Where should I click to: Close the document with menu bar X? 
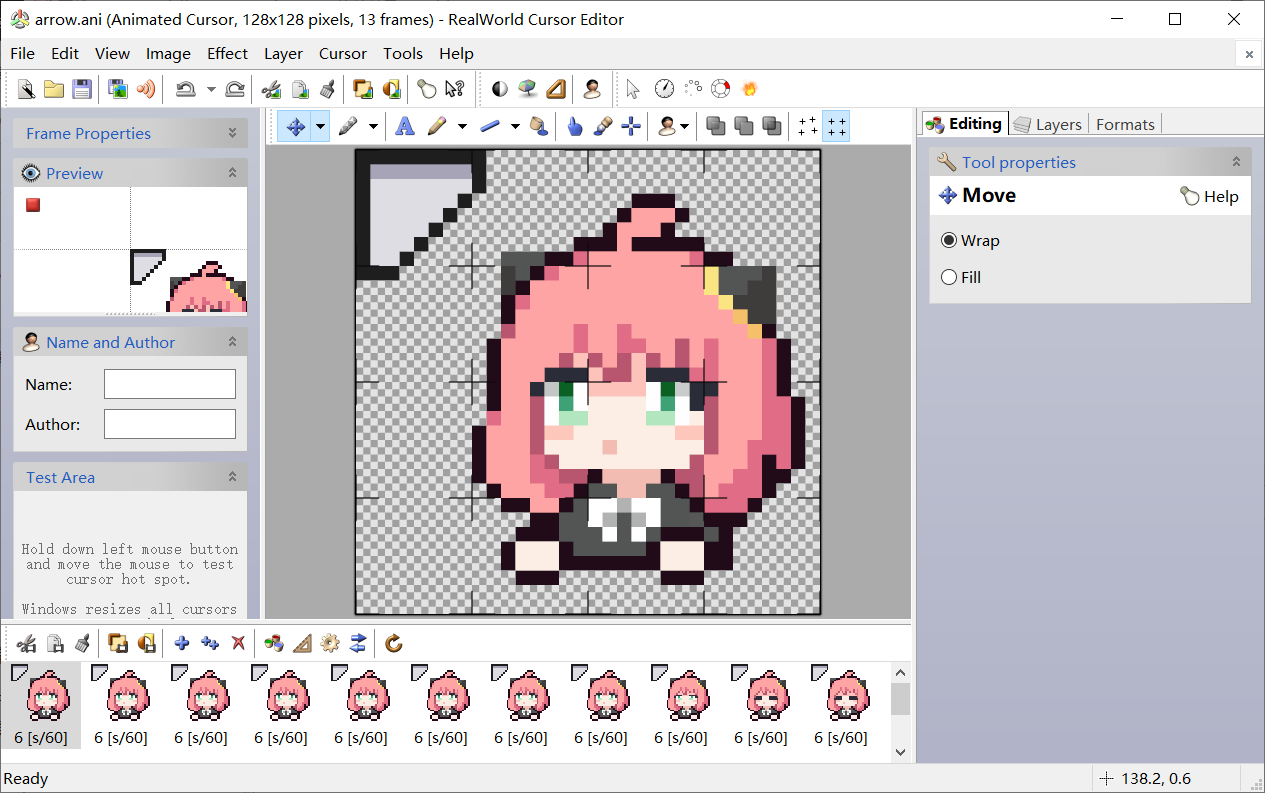(1249, 54)
